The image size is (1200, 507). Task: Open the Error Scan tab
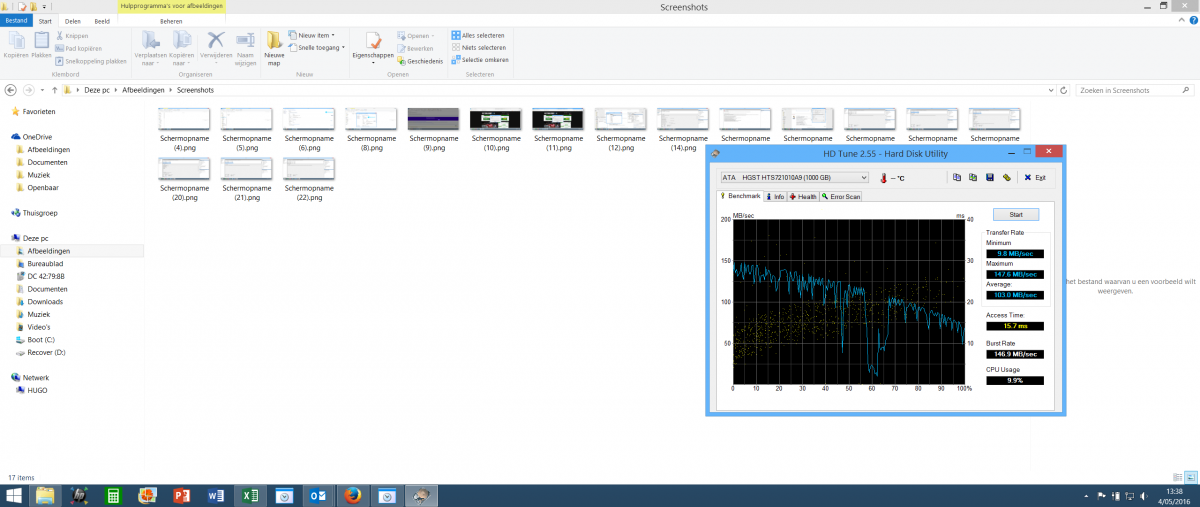(840, 196)
